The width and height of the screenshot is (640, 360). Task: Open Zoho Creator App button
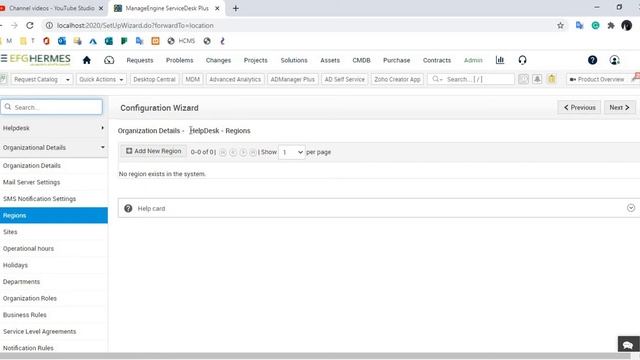(x=397, y=79)
